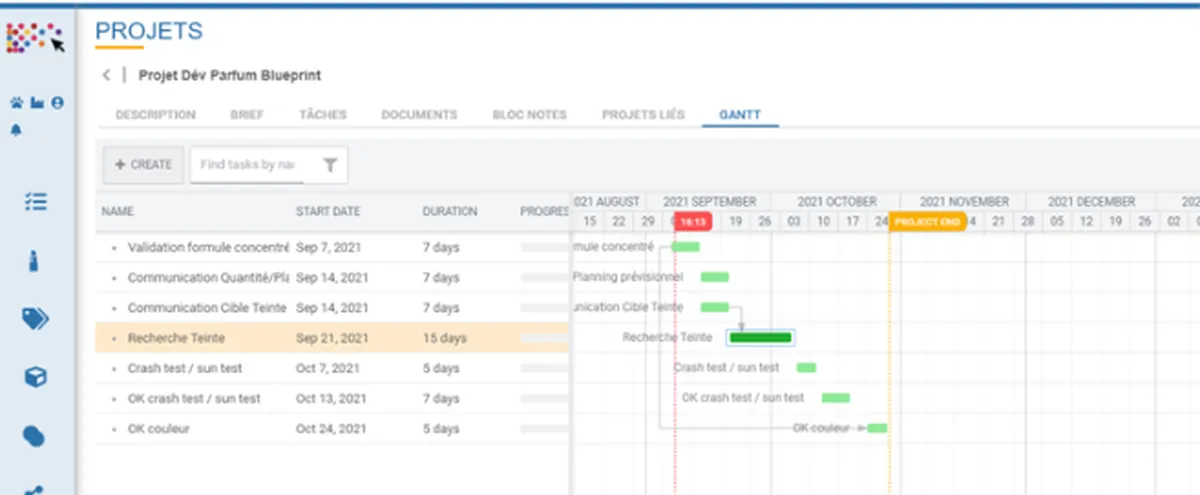
Task: Select the Recherche Teinte task row
Action: [332, 338]
